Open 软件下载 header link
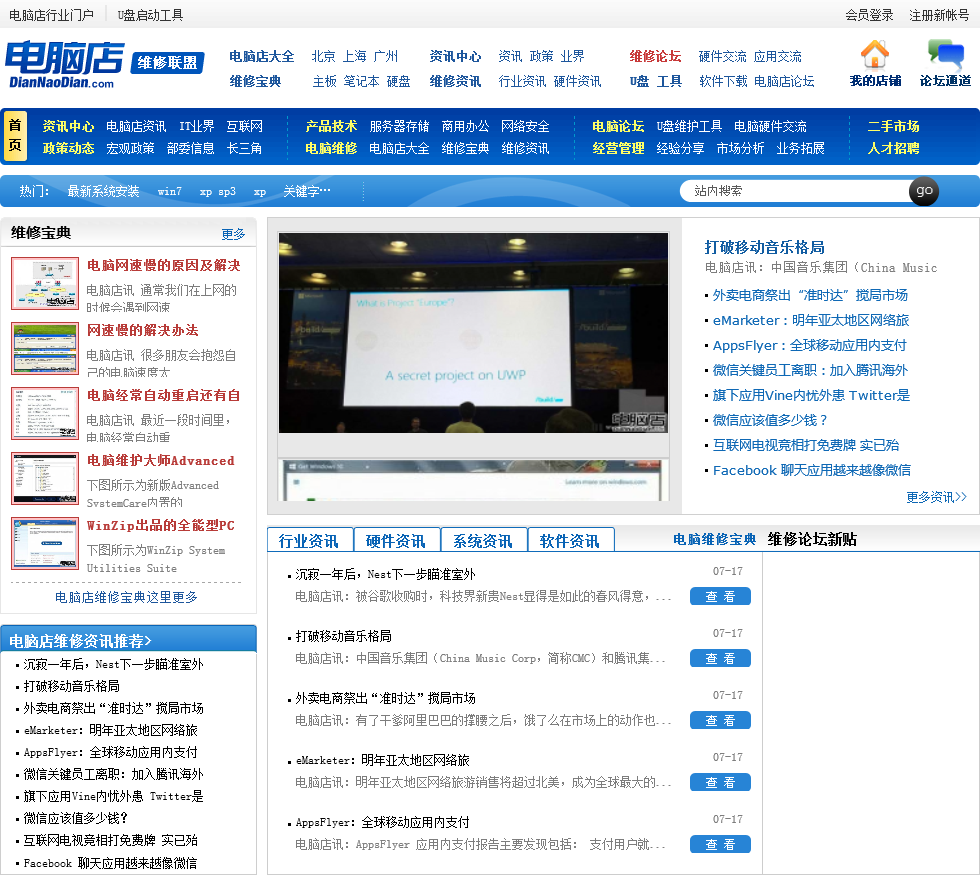Image resolution: width=980 pixels, height=891 pixels. 723,81
